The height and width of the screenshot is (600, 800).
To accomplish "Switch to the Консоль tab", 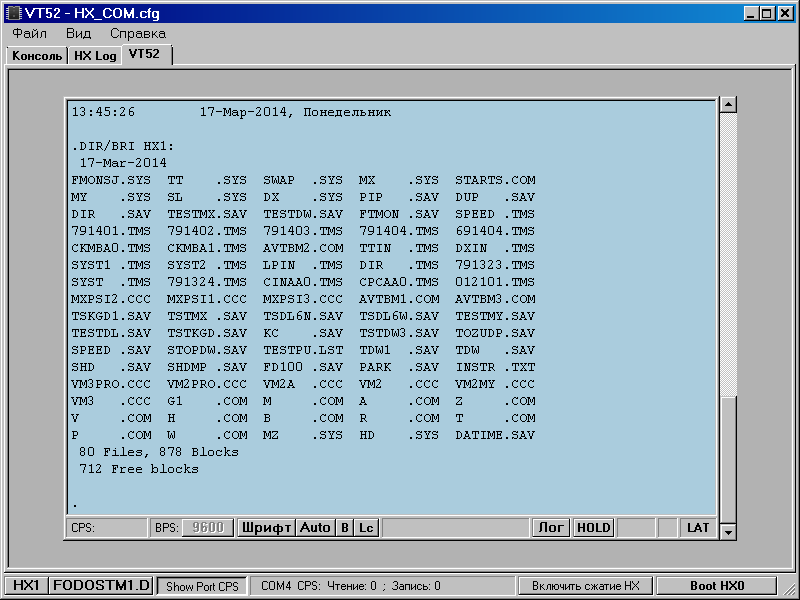I will (37, 56).
